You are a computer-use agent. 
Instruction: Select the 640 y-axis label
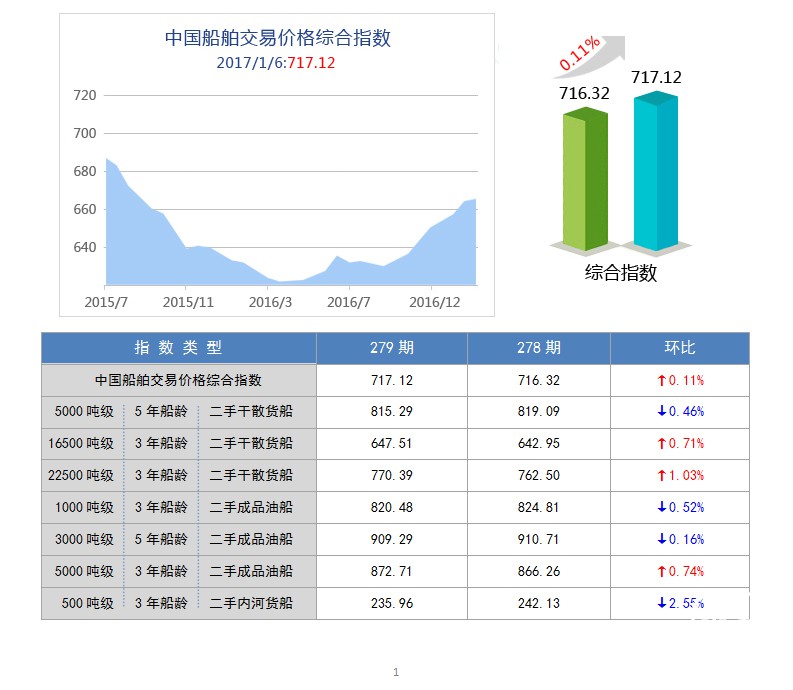84,247
